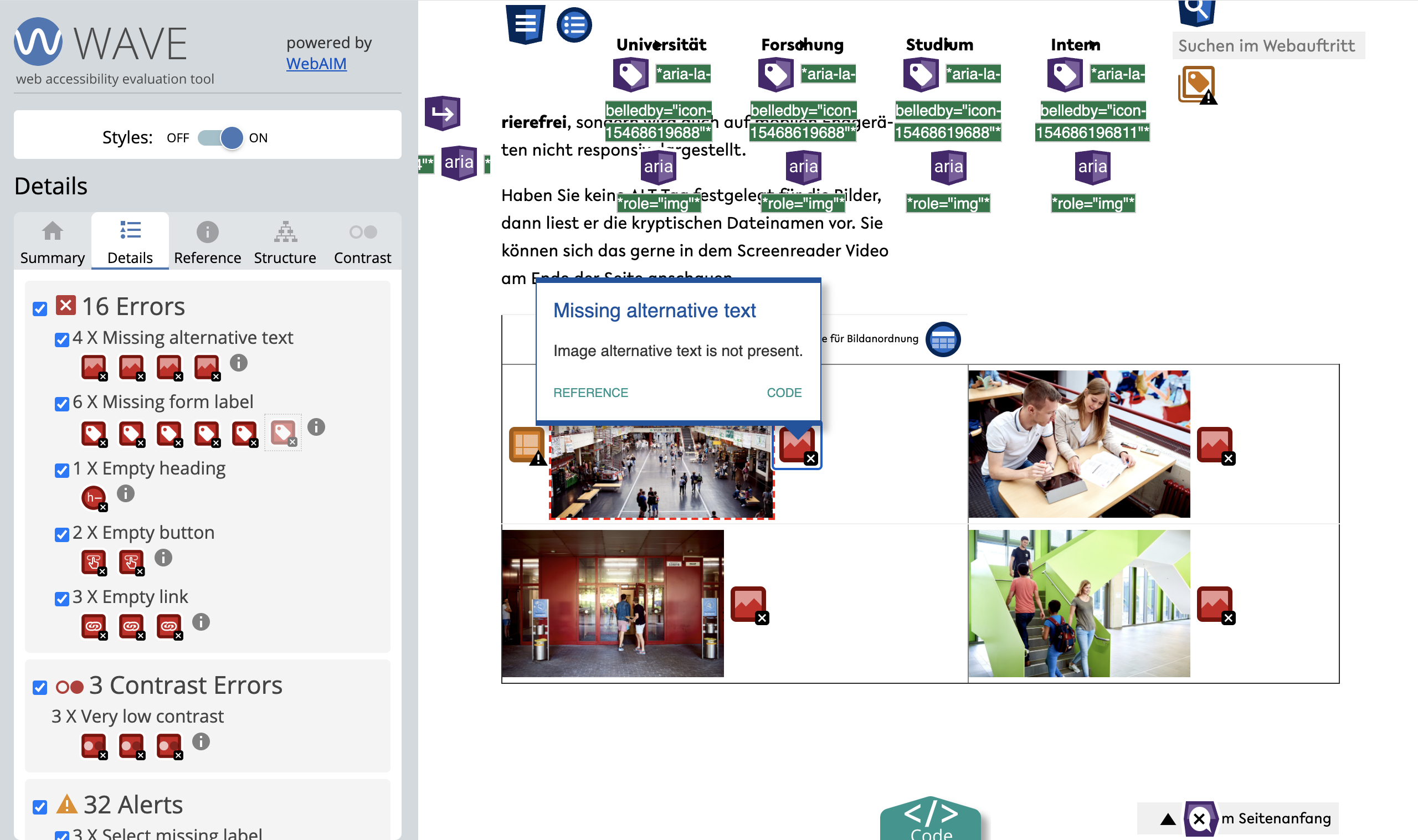Follow the WebAIM link
This screenshot has height=840, width=1418.
pos(316,63)
